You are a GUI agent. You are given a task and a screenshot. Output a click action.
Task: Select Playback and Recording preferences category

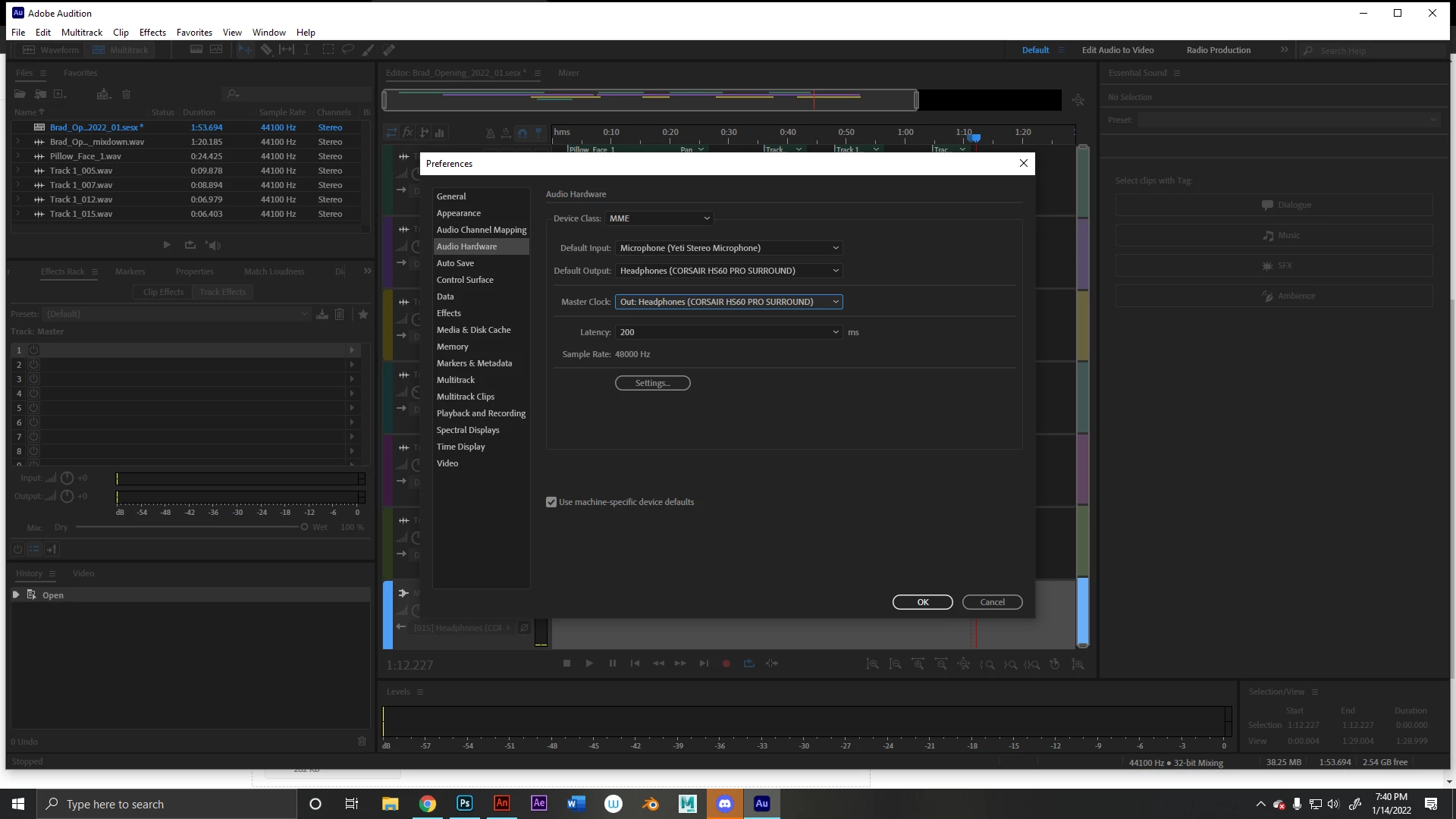coord(481,413)
